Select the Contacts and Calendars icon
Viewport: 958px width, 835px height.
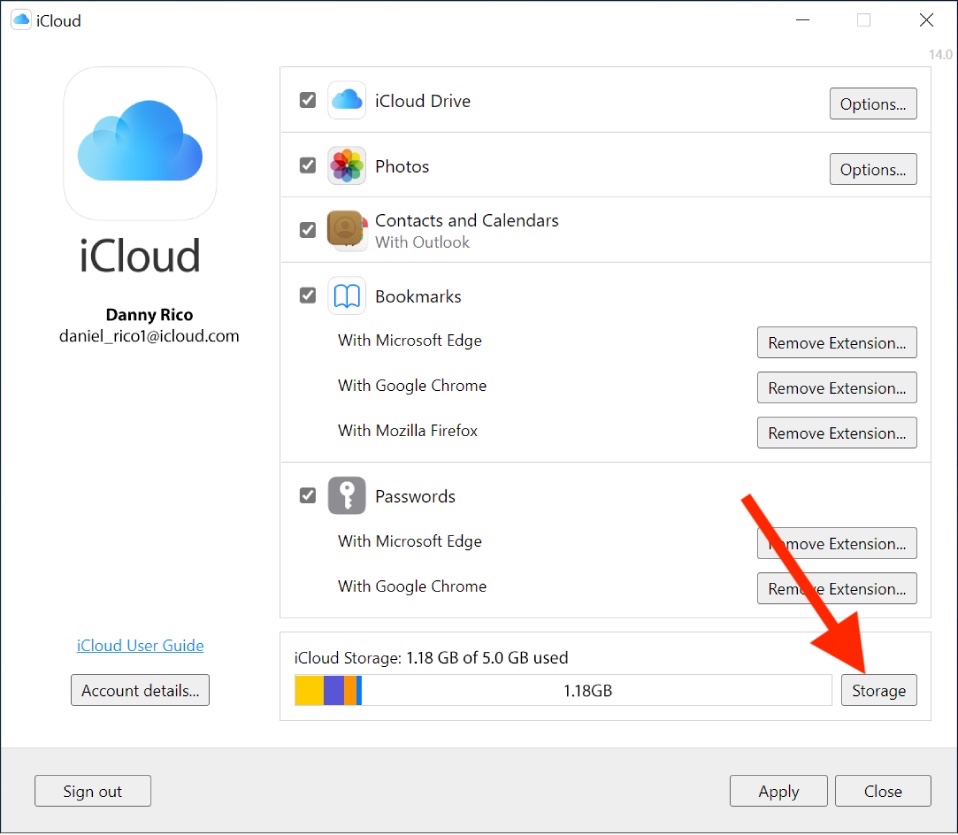pyautogui.click(x=346, y=229)
